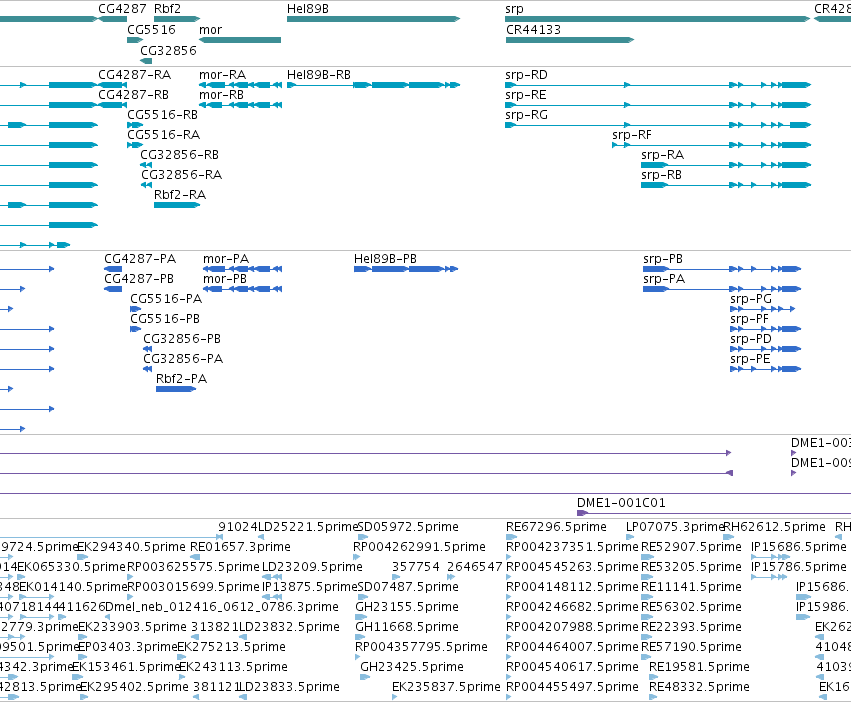Select the CG4287-PA protein feature

click(113, 269)
